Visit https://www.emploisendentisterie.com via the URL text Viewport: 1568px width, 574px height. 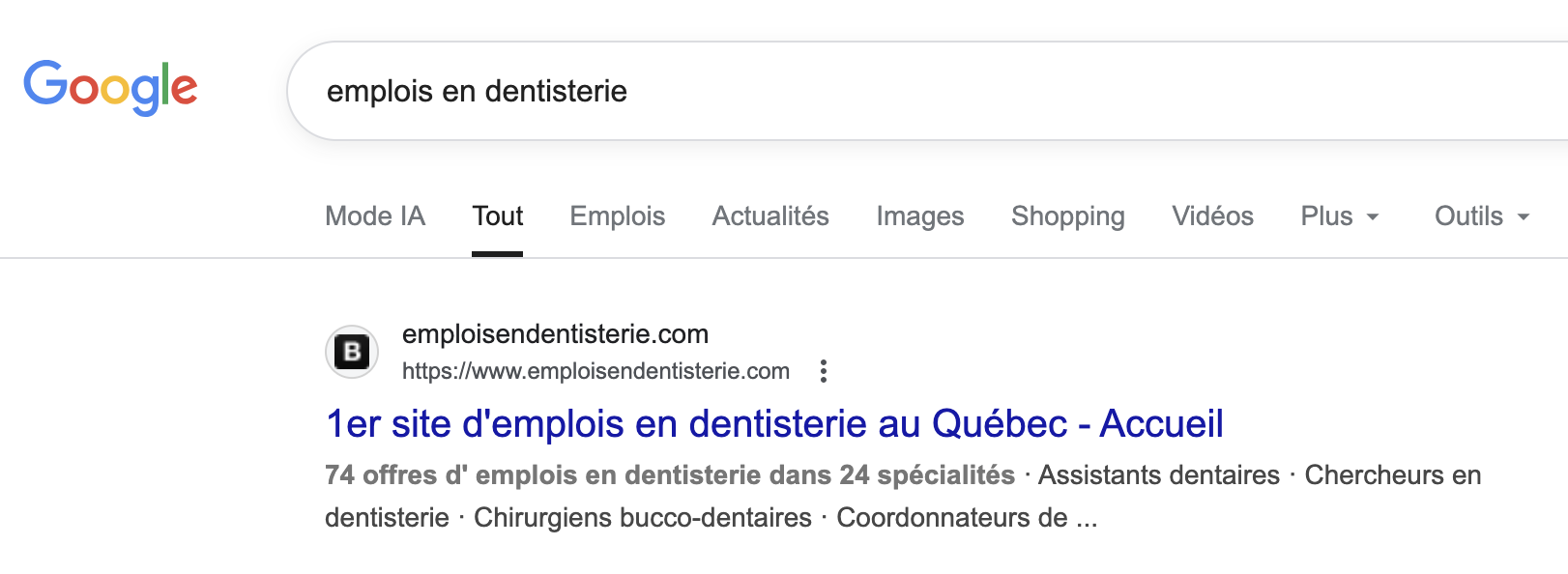click(596, 370)
